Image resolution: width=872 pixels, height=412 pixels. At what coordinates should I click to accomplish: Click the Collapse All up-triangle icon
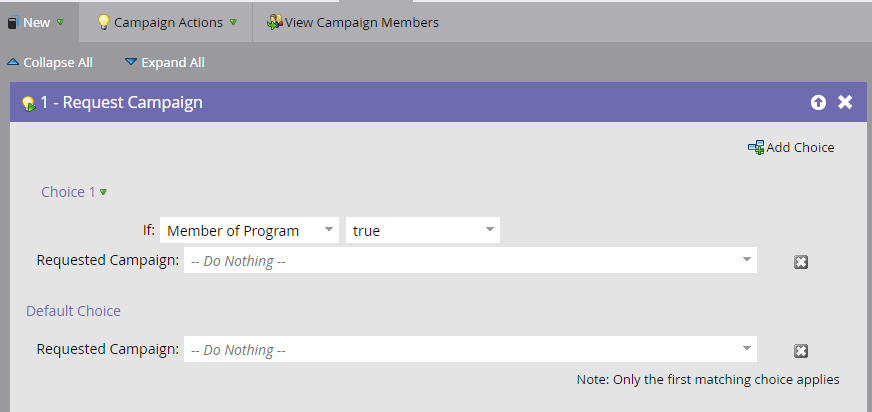[x=13, y=62]
